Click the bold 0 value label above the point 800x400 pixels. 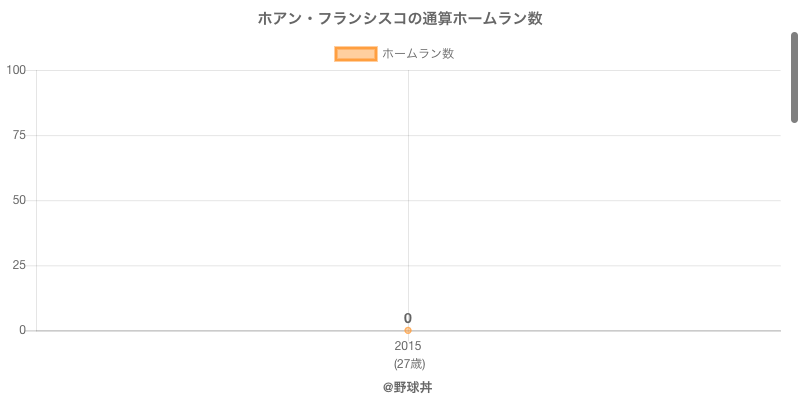[408, 318]
